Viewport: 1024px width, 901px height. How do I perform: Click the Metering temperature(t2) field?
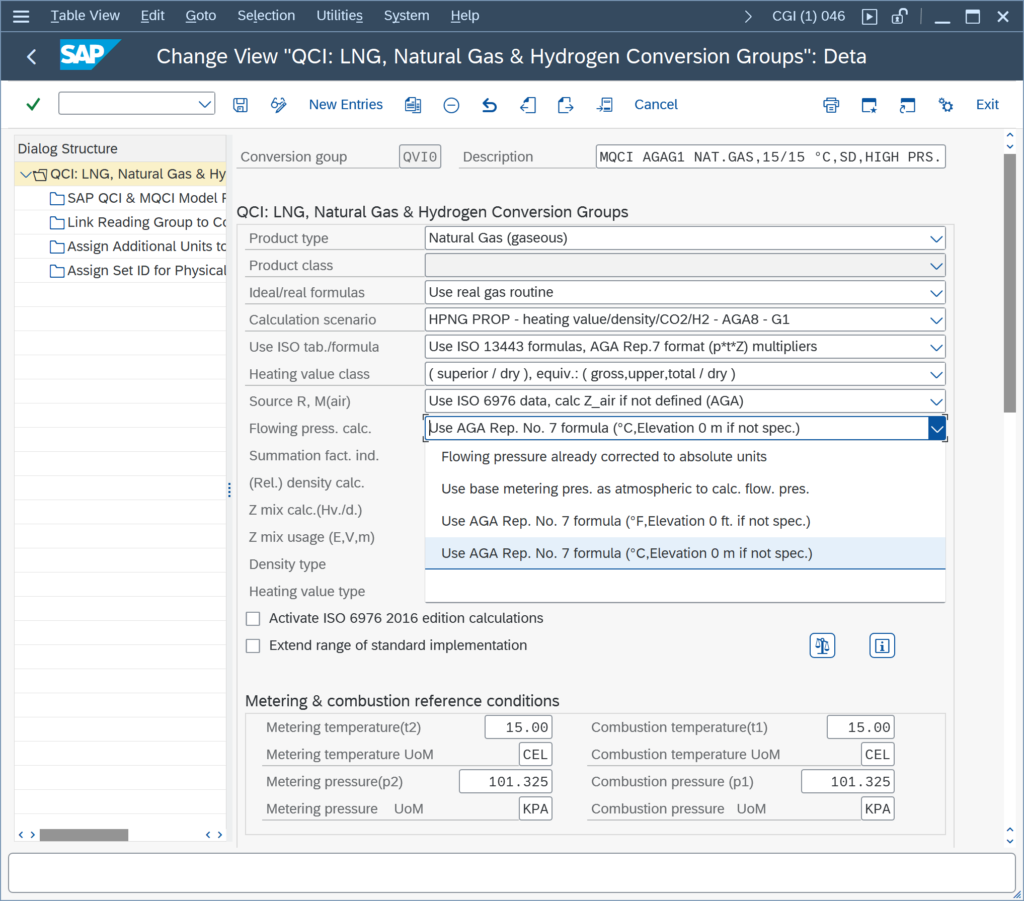519,727
